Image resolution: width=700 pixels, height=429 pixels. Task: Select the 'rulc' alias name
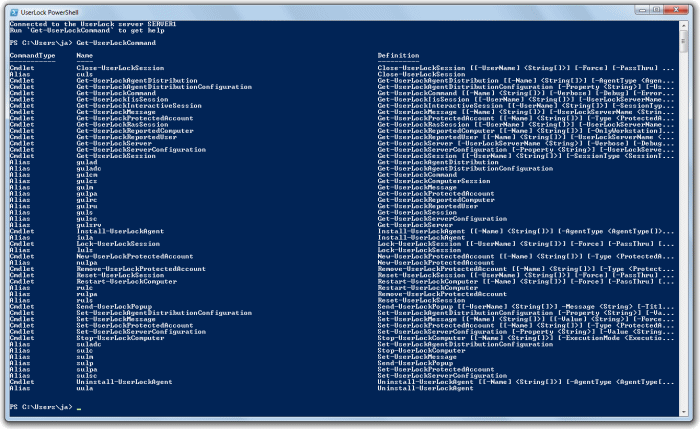click(x=84, y=287)
